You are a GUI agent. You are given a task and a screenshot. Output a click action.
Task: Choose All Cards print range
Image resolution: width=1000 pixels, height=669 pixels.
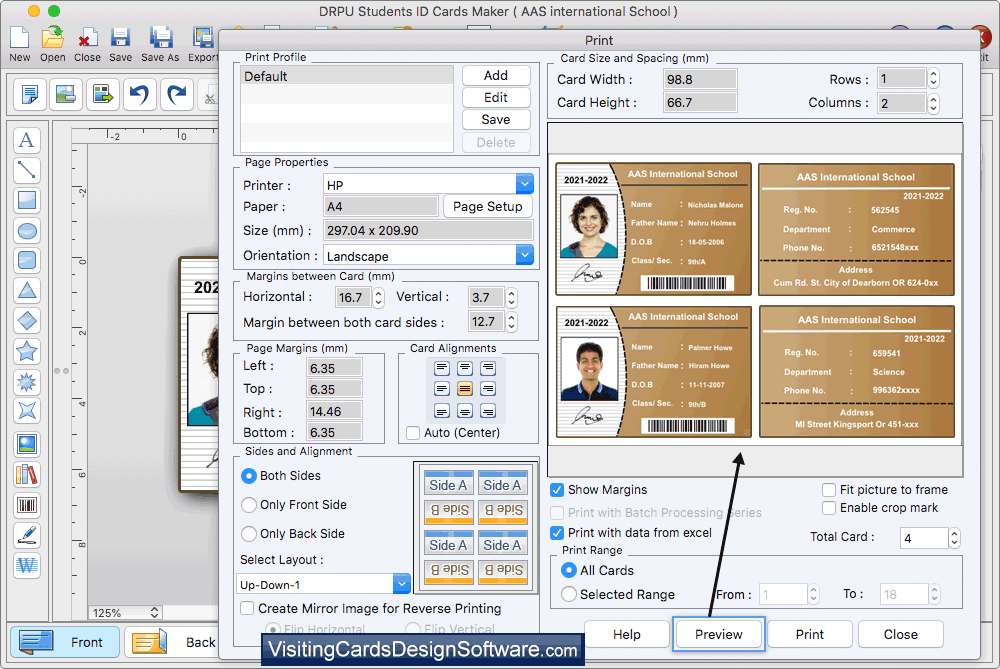(x=568, y=570)
